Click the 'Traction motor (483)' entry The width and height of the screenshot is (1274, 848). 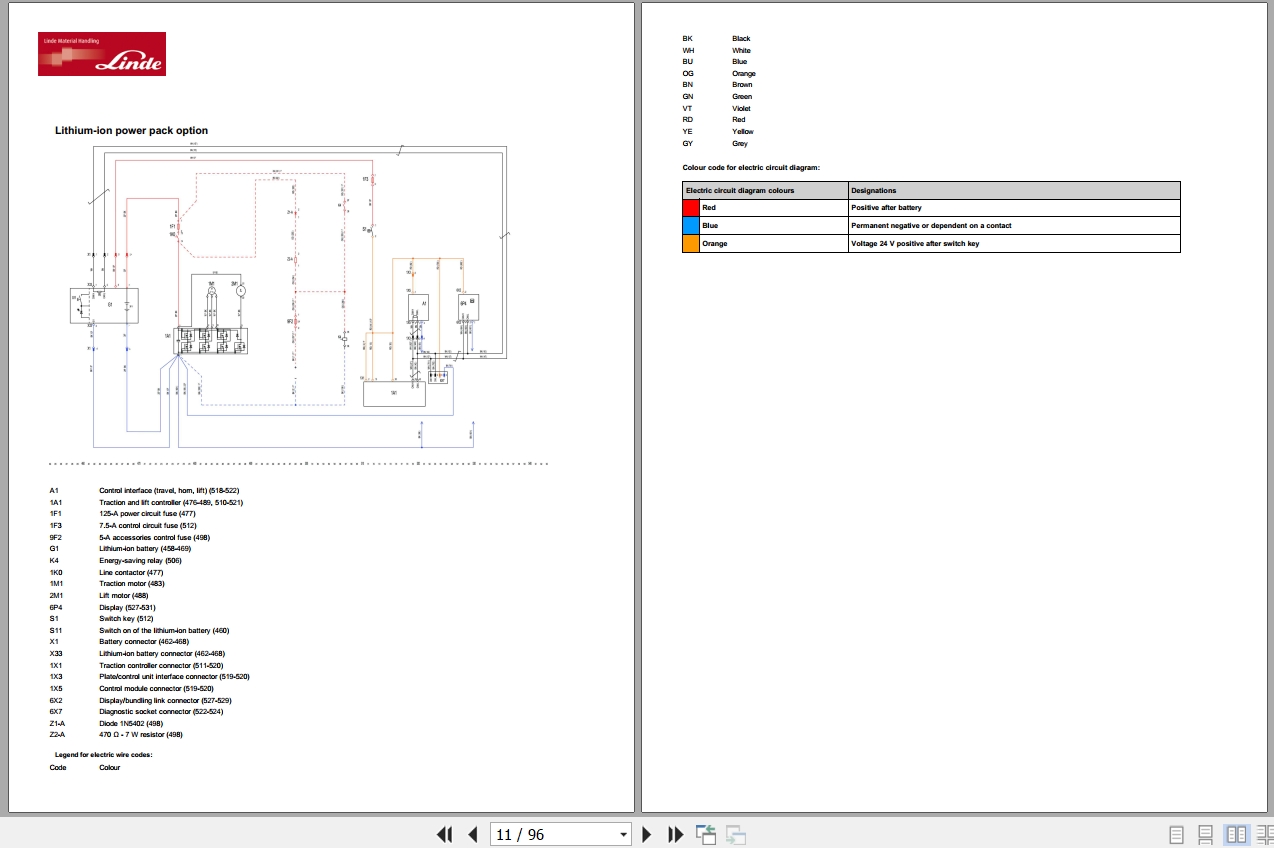[132, 584]
